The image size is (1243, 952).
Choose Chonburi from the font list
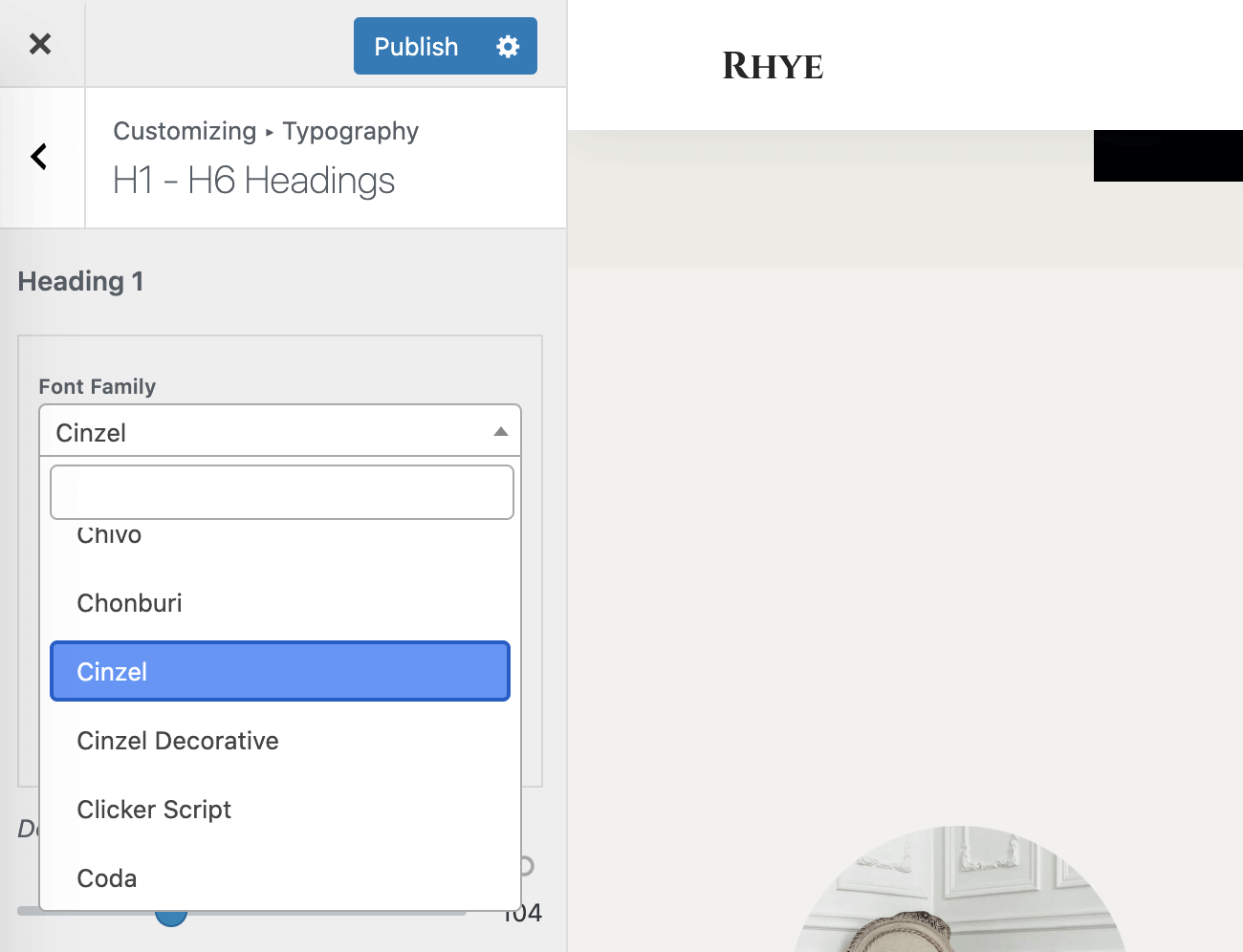[x=129, y=603]
